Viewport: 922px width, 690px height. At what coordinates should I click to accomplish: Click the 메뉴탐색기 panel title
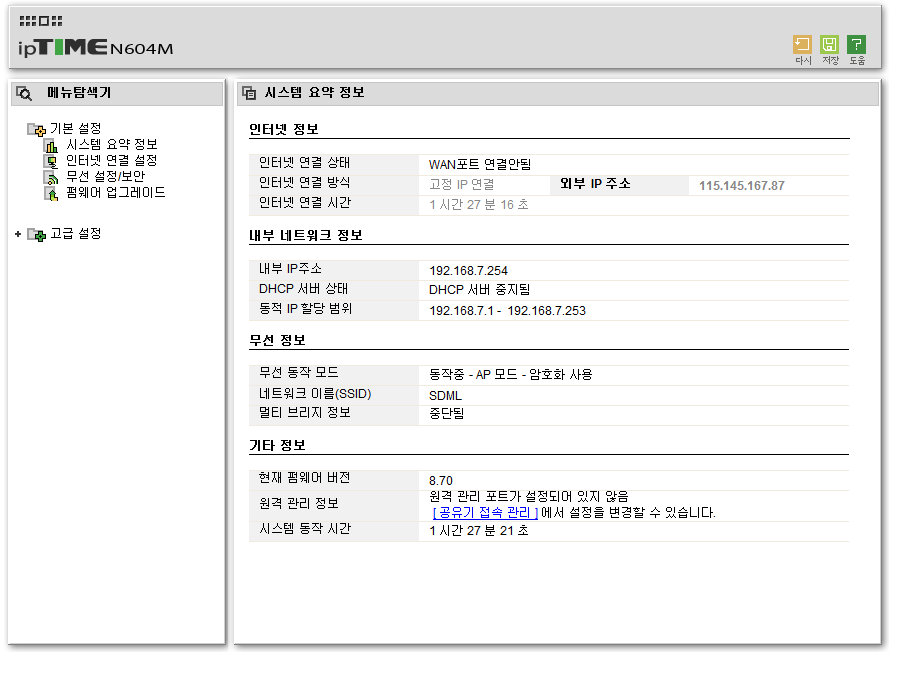point(79,92)
